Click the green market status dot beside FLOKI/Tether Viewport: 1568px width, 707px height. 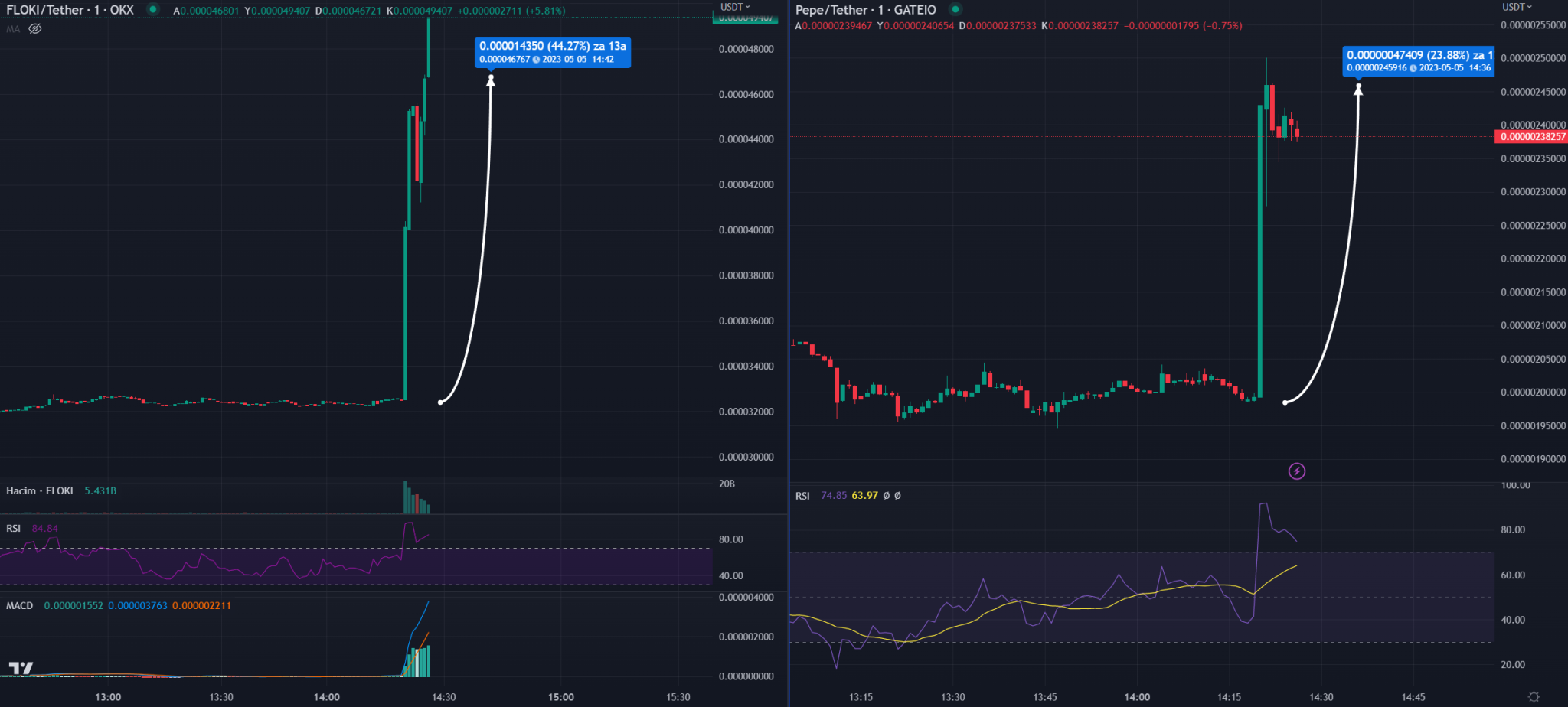[x=153, y=10]
